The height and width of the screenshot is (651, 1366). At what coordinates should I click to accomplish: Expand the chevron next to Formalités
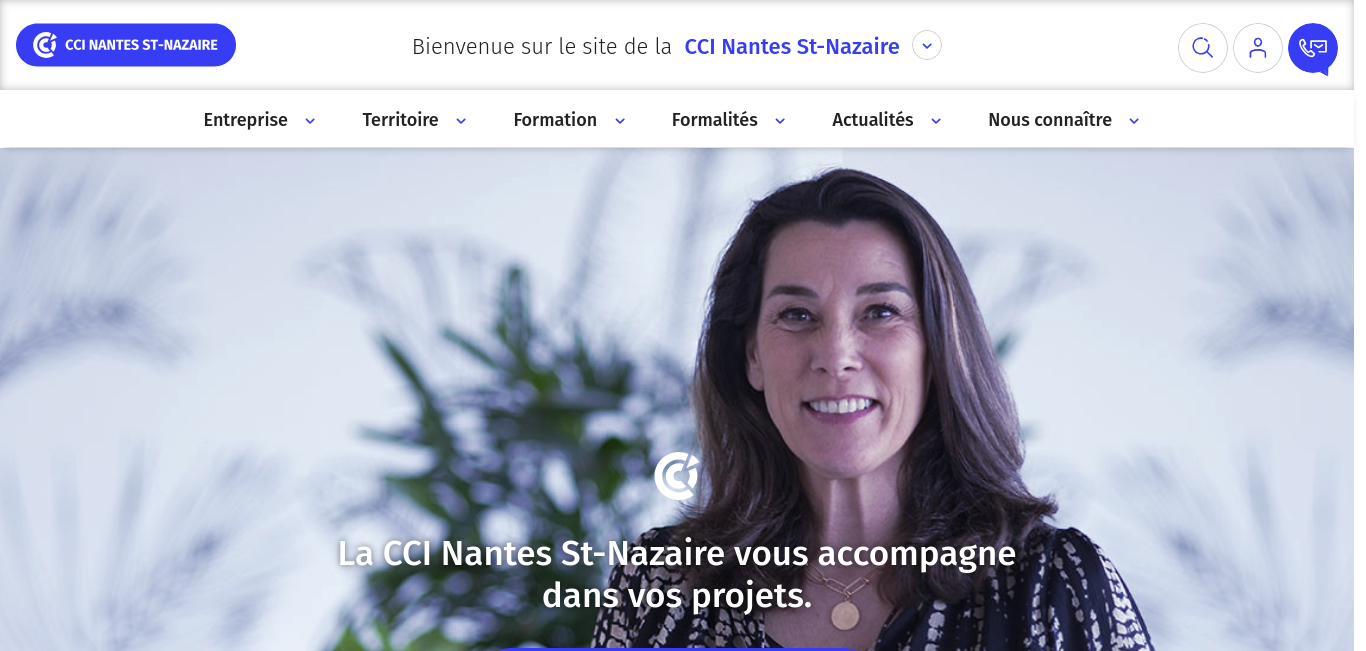[780, 121]
